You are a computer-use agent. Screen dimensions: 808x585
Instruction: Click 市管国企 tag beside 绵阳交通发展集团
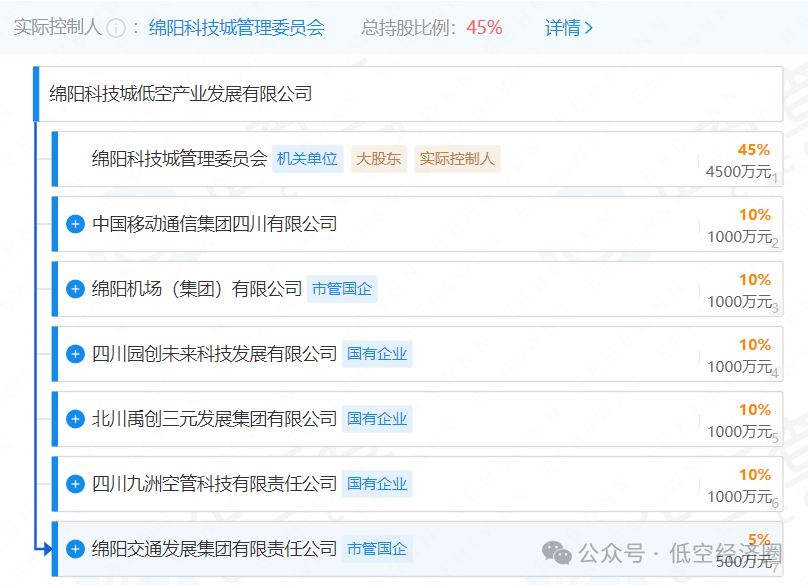click(377, 549)
